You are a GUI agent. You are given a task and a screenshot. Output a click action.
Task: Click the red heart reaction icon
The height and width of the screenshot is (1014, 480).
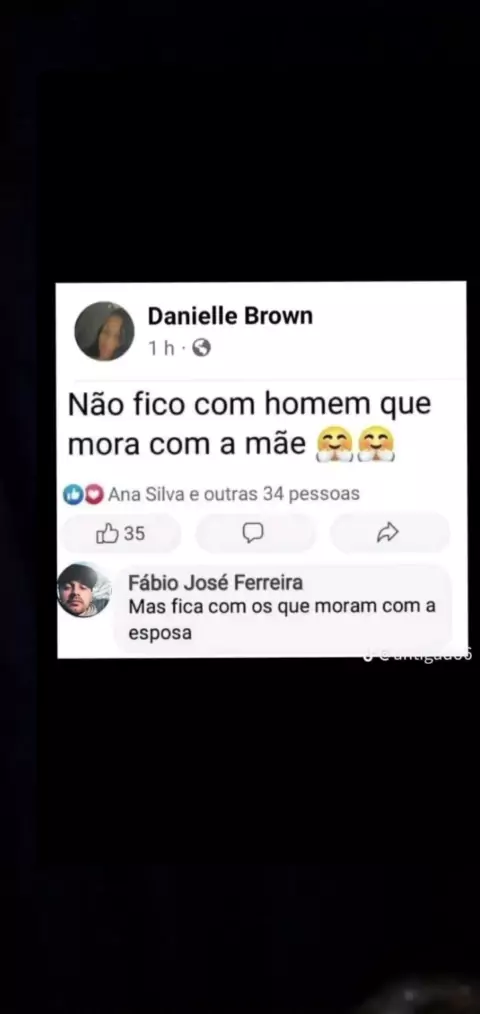[94, 495]
